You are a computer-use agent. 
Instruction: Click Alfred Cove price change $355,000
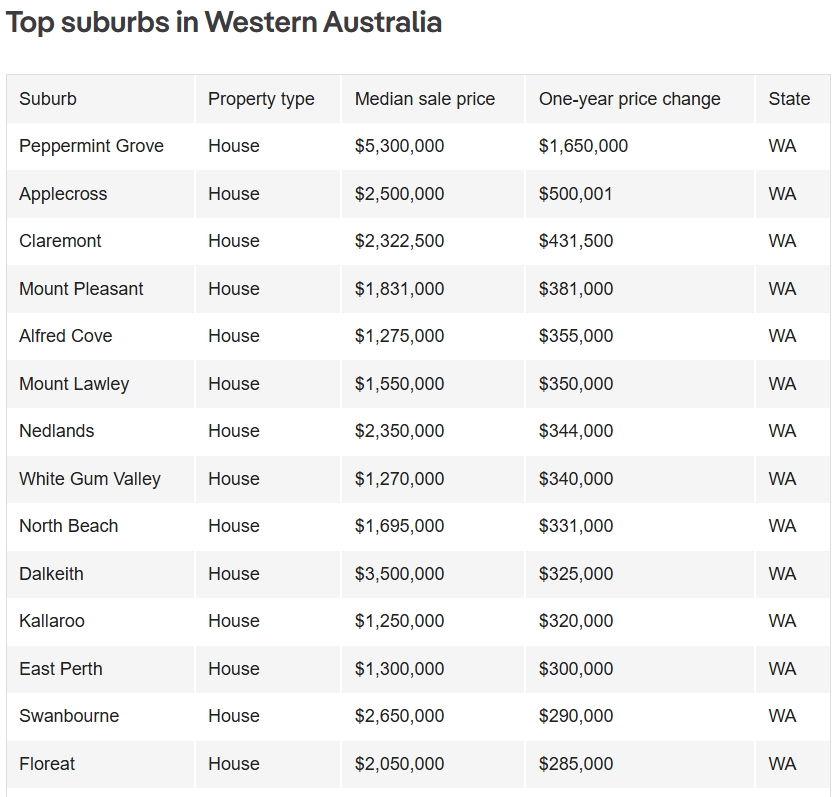[576, 336]
